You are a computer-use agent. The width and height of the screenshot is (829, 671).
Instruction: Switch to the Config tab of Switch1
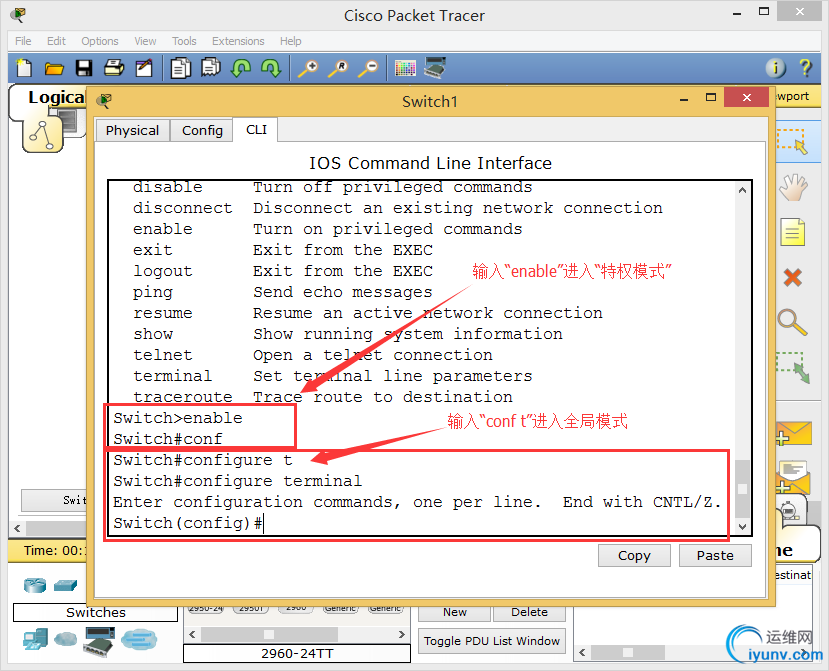click(x=202, y=130)
